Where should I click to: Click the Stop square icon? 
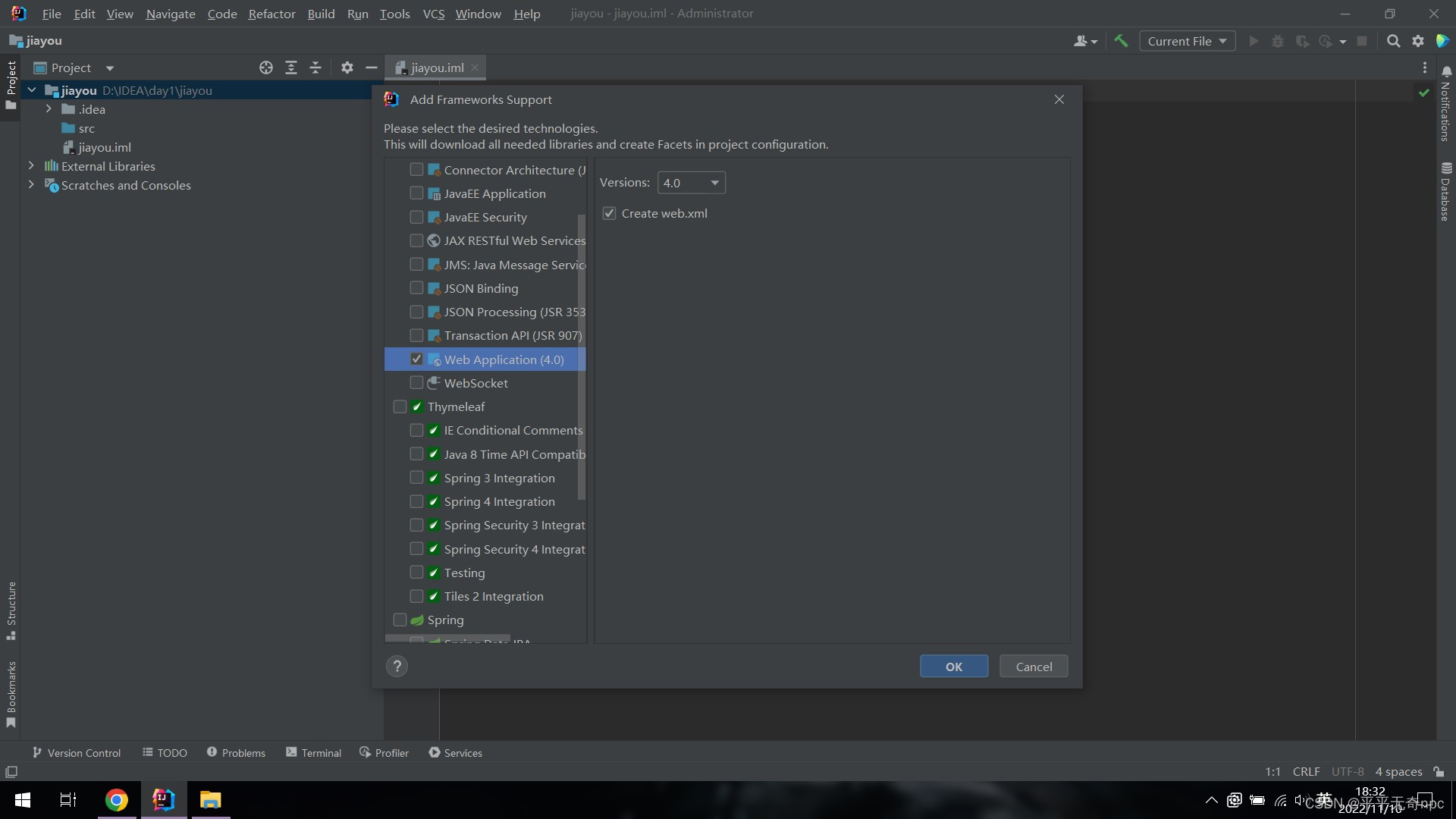pyautogui.click(x=1362, y=41)
